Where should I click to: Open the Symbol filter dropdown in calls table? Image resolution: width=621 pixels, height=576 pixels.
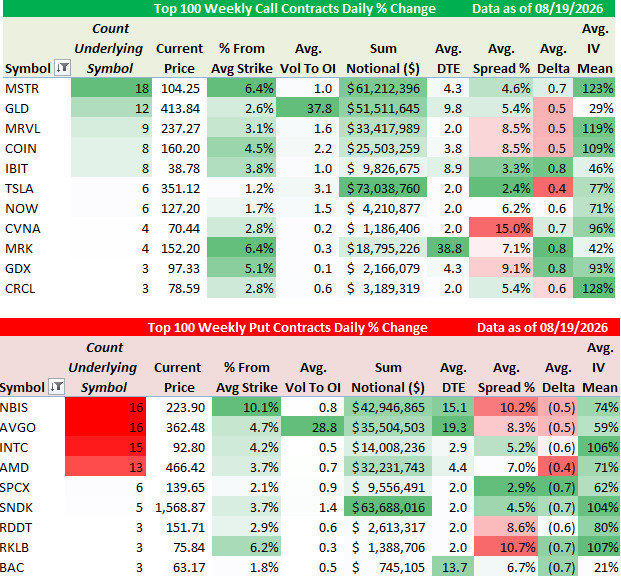(62, 68)
